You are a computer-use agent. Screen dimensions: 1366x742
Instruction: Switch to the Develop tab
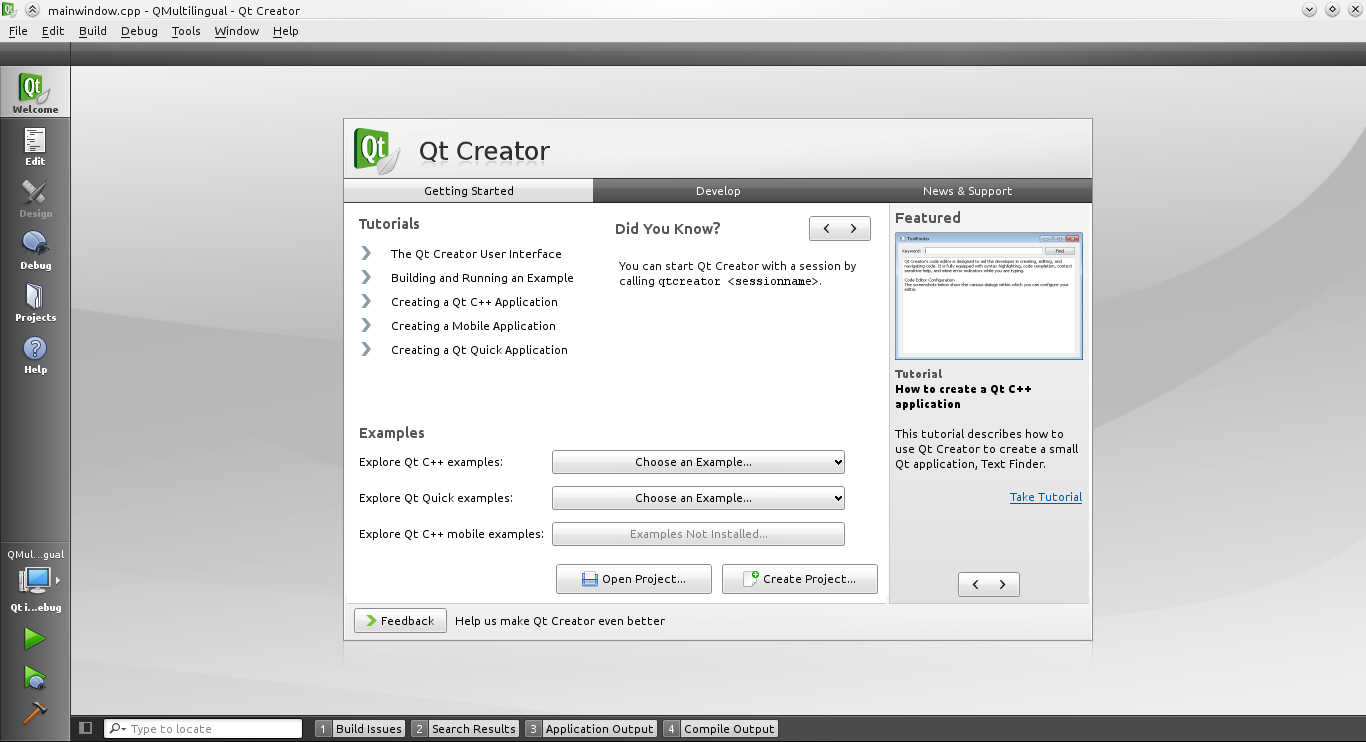tap(718, 191)
